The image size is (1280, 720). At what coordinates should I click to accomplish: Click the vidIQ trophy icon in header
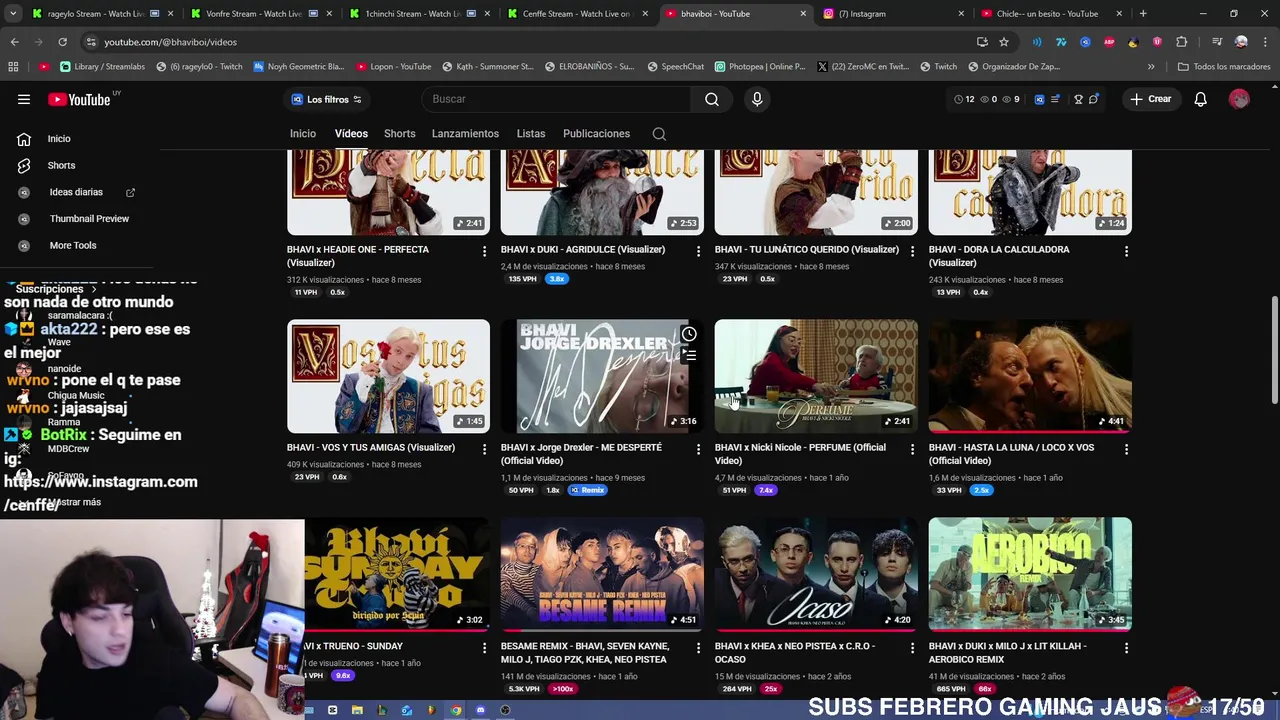pos(1078,99)
